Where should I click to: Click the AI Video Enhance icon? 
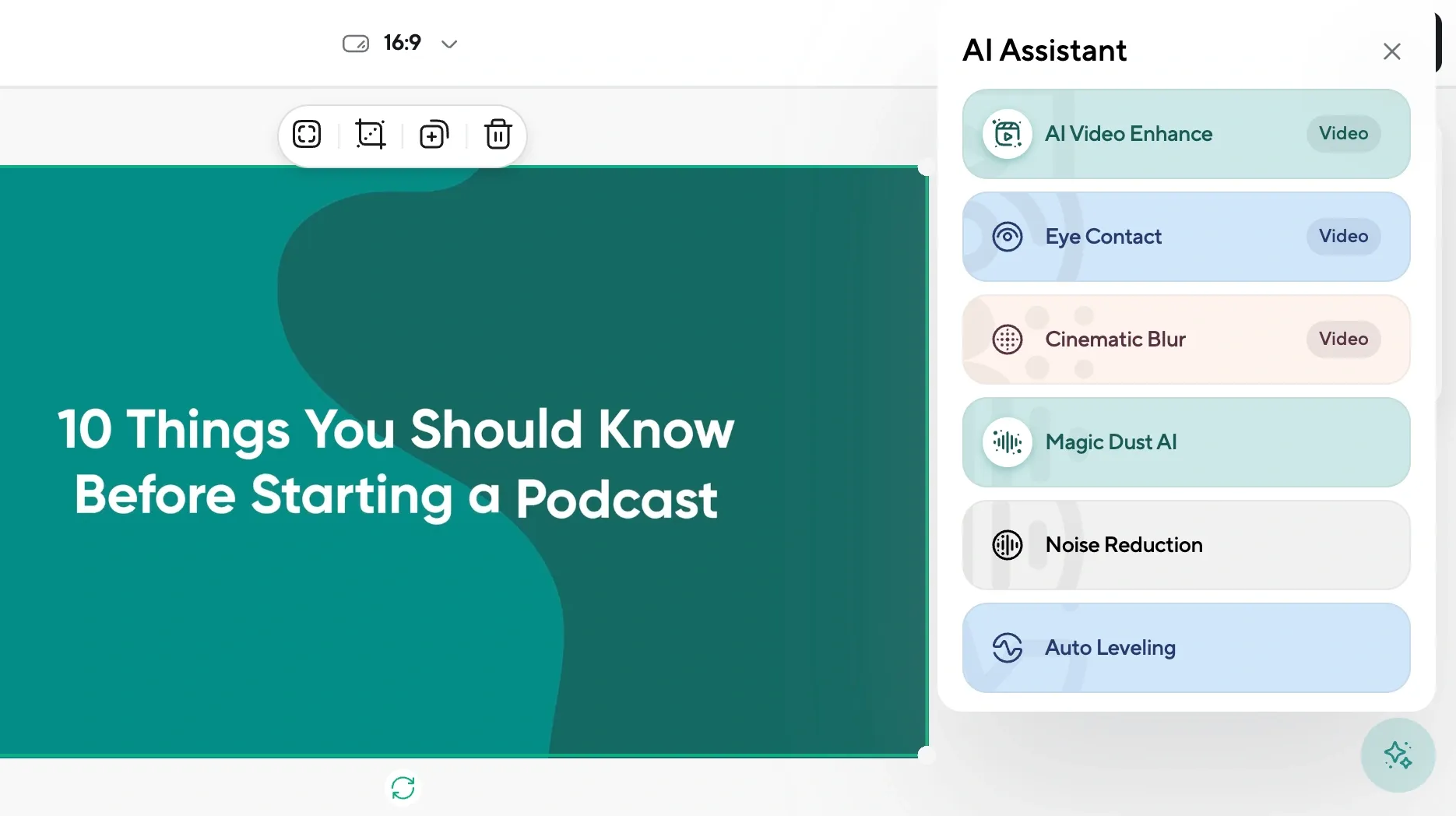pos(1008,133)
